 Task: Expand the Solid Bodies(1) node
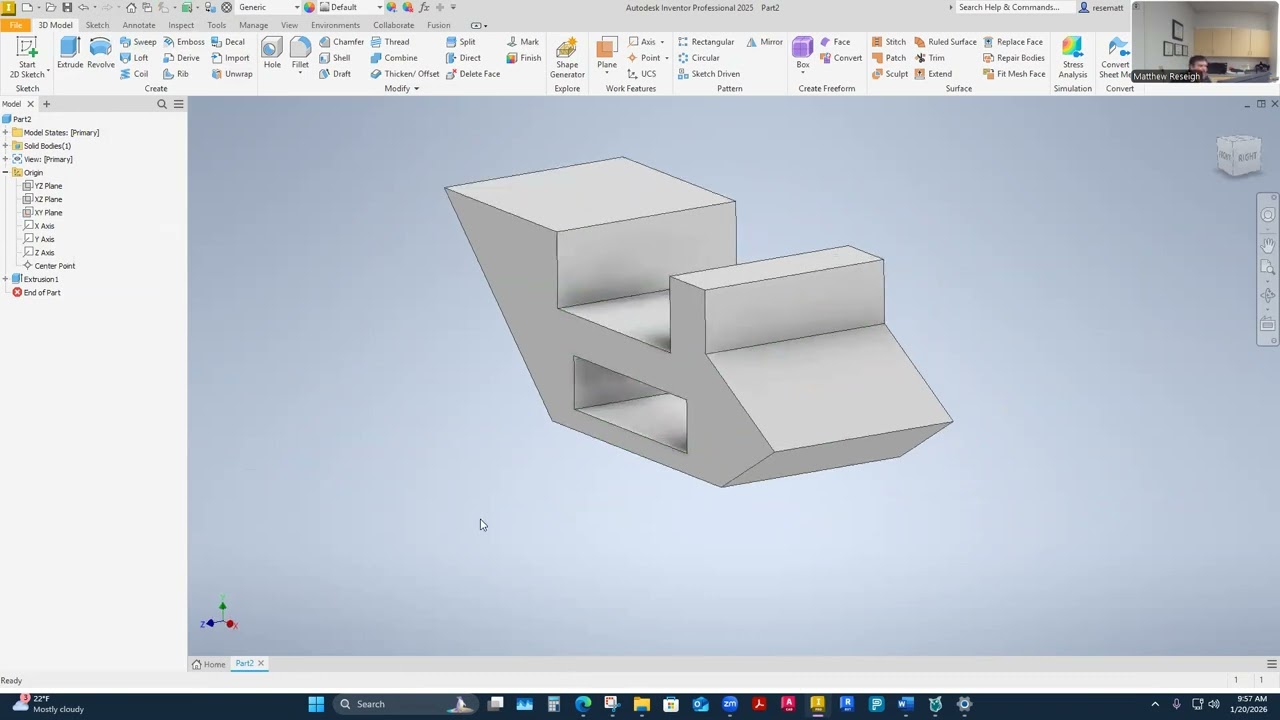5,146
